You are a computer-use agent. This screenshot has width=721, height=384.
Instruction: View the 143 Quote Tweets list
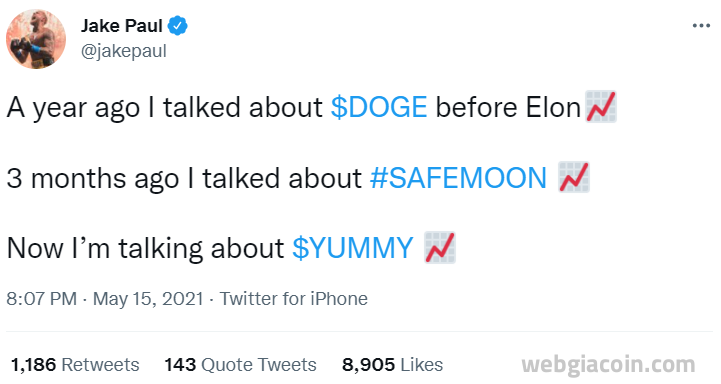coord(240,365)
